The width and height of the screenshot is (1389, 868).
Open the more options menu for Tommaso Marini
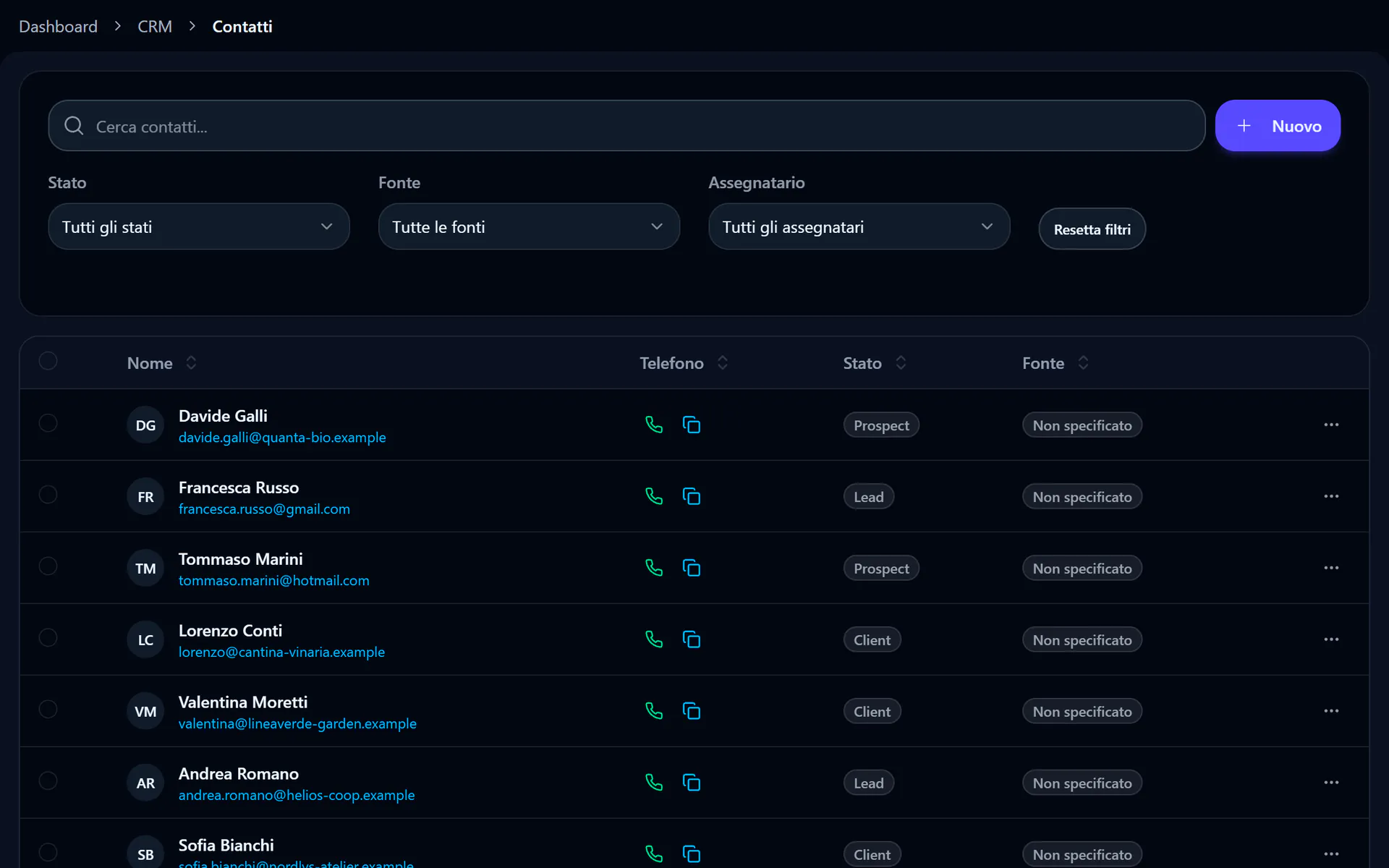(x=1331, y=568)
